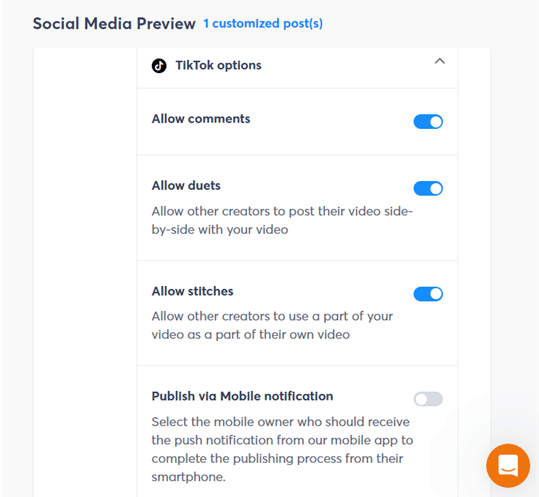Click the TikTok options header title
539x497 pixels.
point(218,65)
